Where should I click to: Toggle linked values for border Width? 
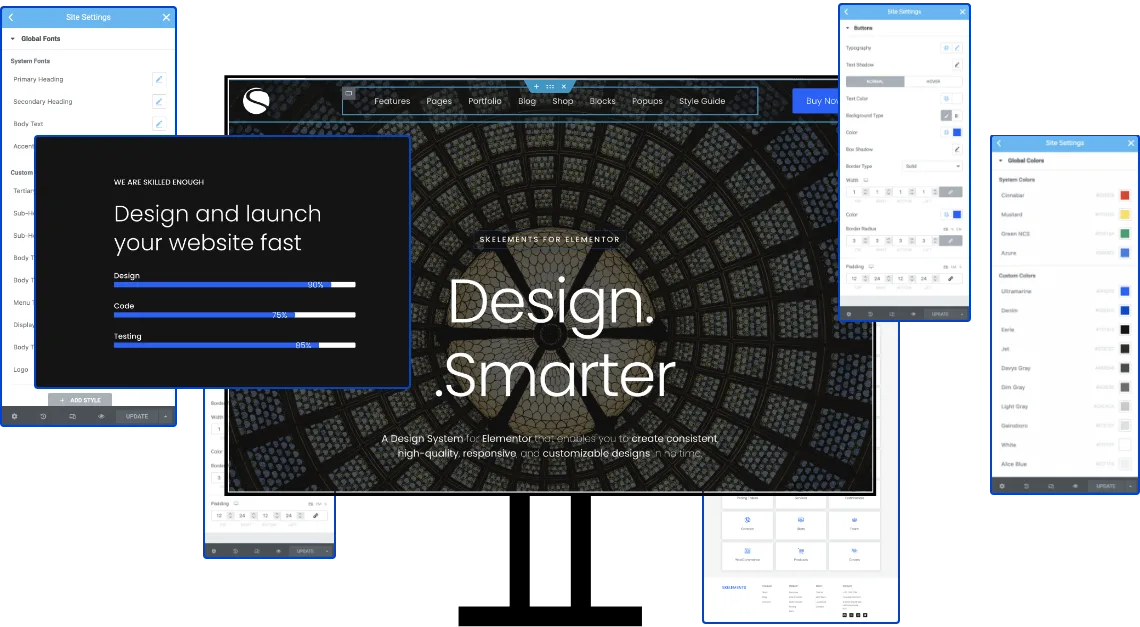(950, 192)
